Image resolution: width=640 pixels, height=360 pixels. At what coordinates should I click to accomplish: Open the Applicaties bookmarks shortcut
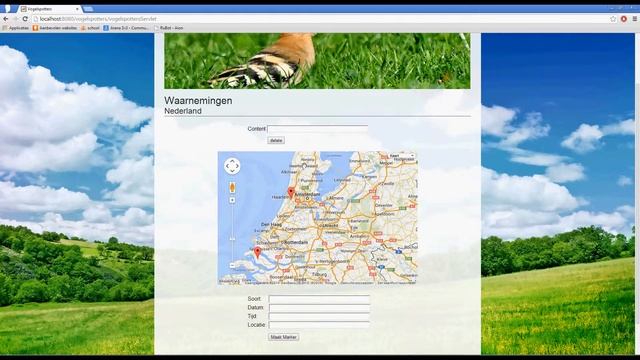pyautogui.click(x=16, y=28)
